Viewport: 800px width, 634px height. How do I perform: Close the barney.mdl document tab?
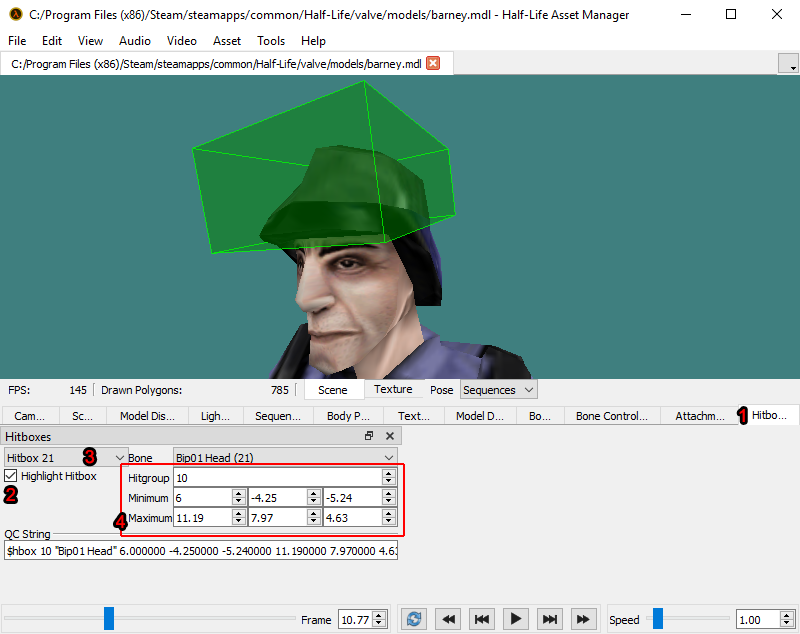[x=433, y=63]
